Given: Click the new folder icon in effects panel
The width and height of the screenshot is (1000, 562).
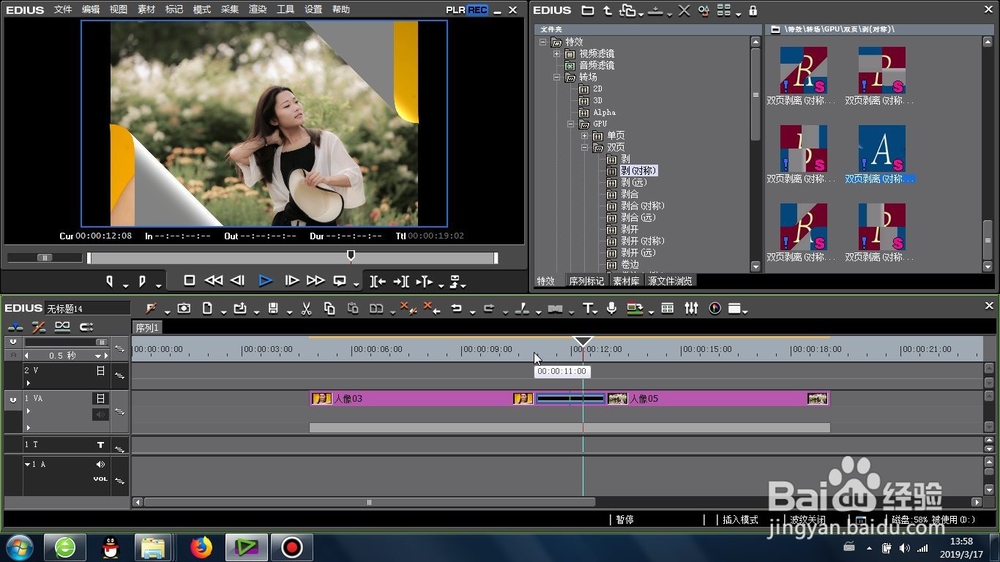Looking at the screenshot, I should (x=587, y=11).
